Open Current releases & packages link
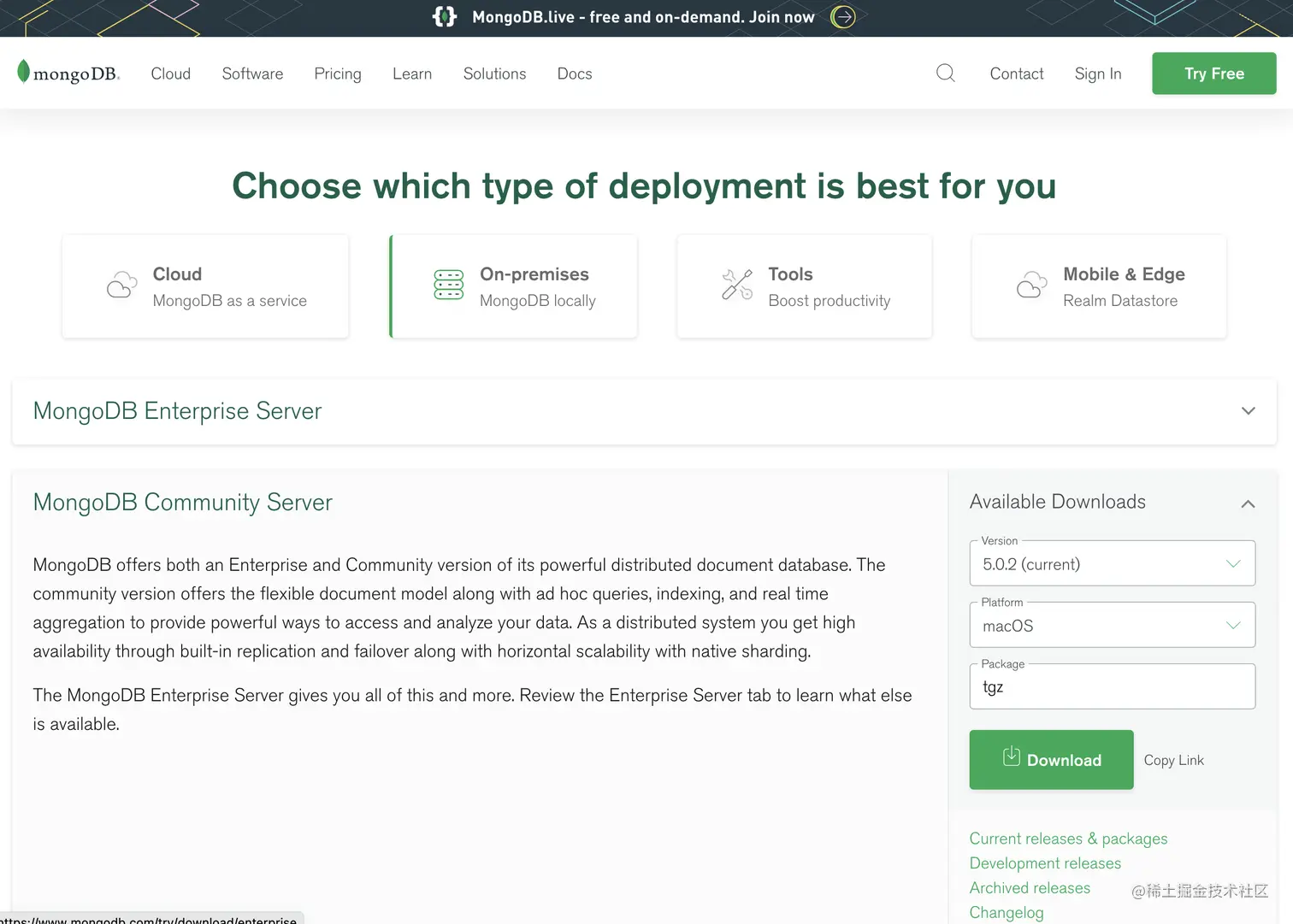The width and height of the screenshot is (1293, 924). pyautogui.click(x=1068, y=839)
